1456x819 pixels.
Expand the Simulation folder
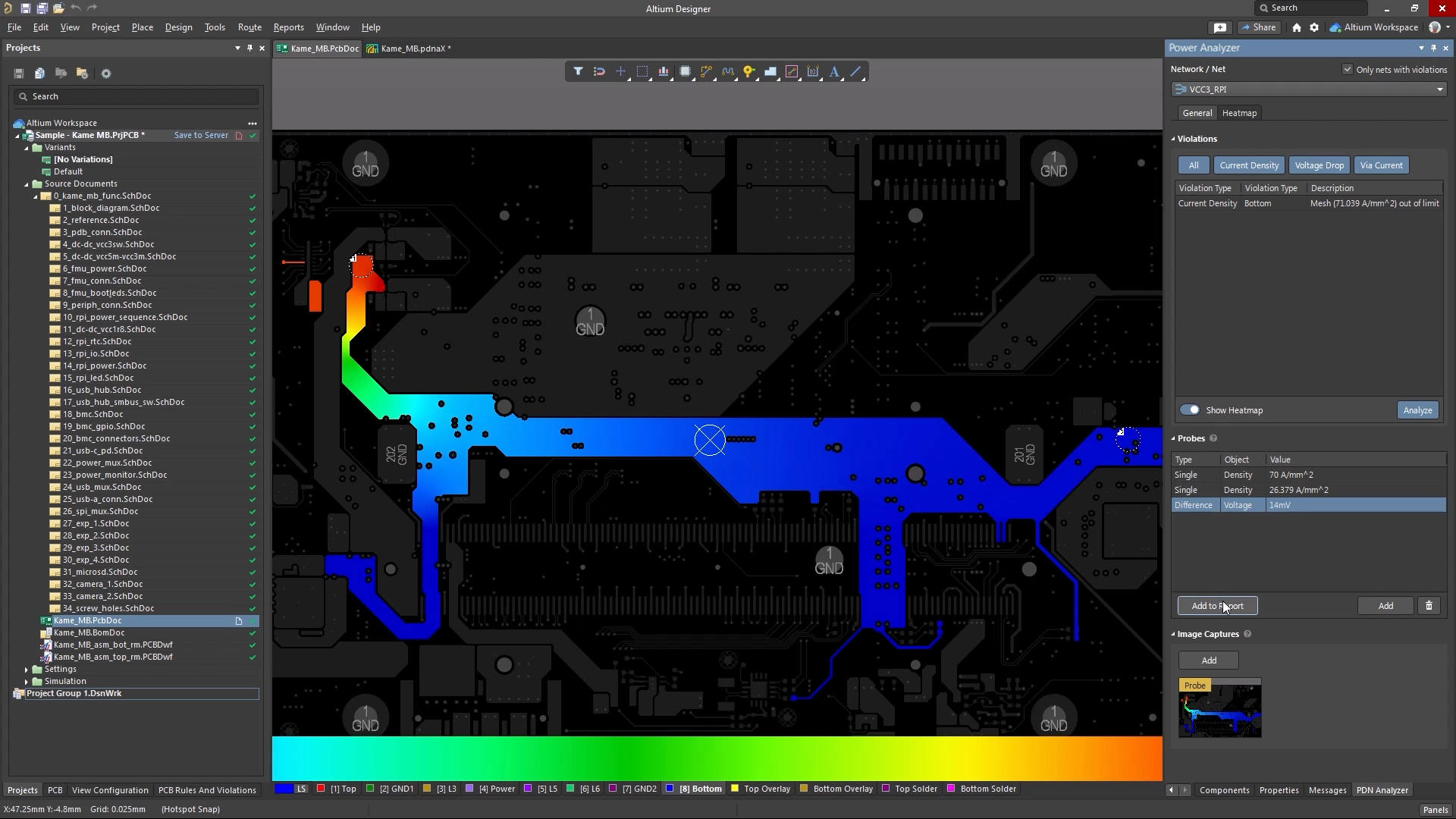27,682
